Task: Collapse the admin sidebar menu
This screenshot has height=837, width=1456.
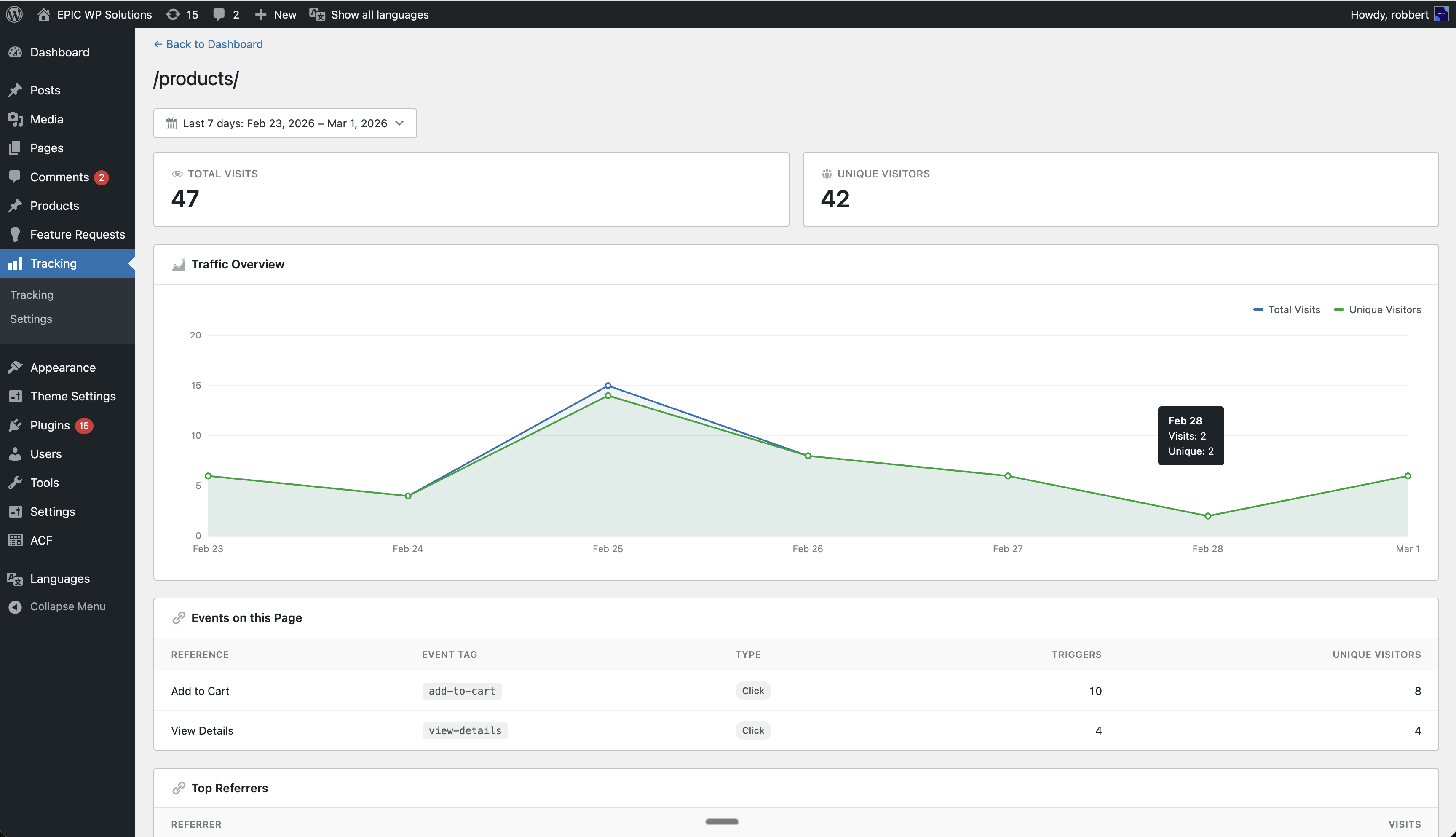Action: 57,606
